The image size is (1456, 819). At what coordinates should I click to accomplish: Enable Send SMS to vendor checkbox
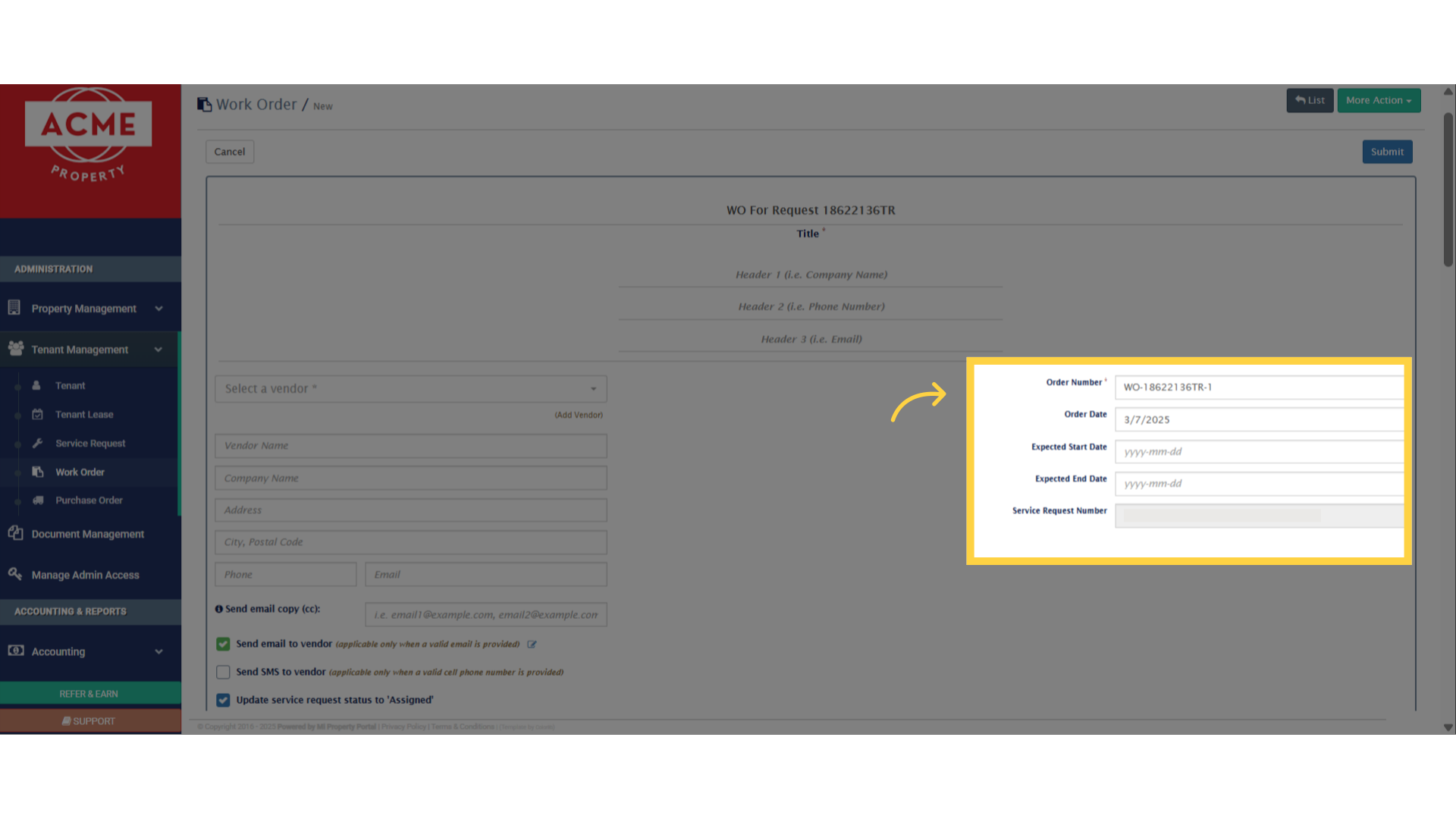point(223,672)
